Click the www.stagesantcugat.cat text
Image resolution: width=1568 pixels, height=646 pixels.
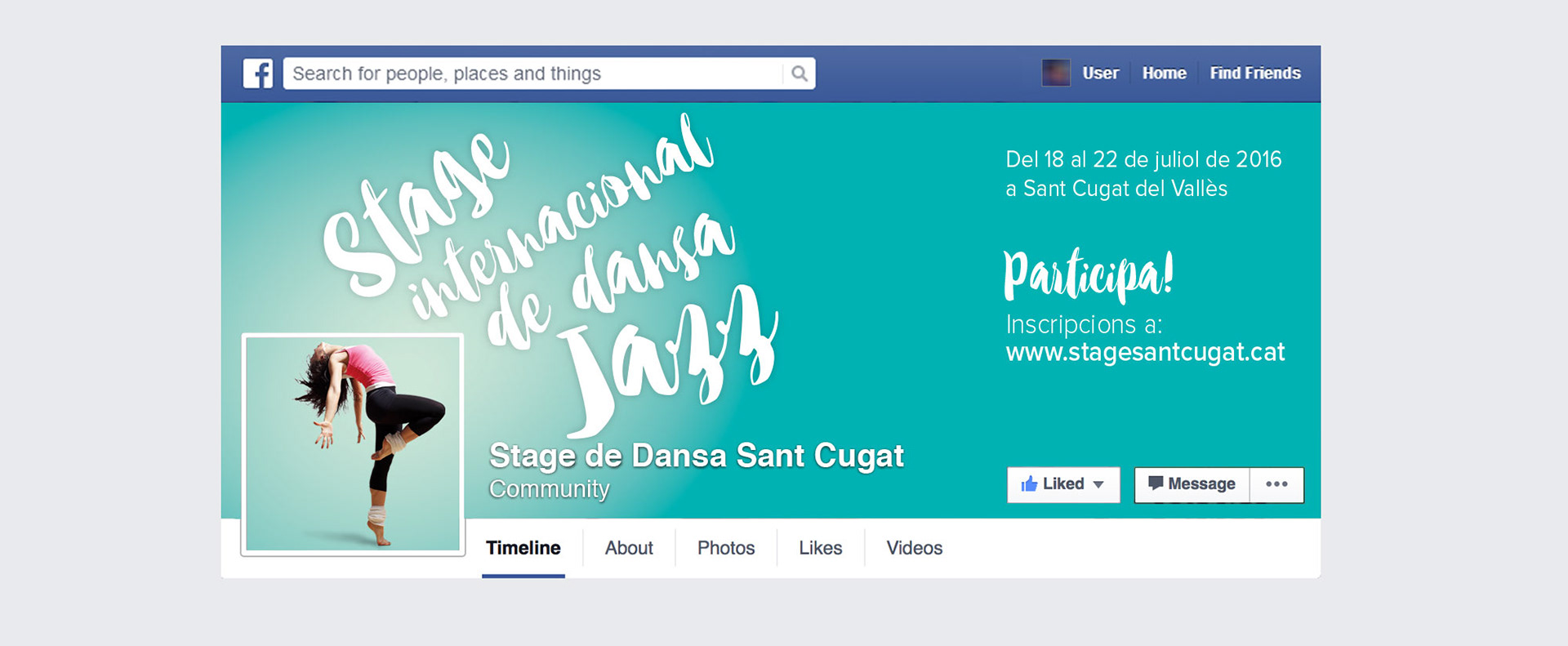pyautogui.click(x=1145, y=352)
